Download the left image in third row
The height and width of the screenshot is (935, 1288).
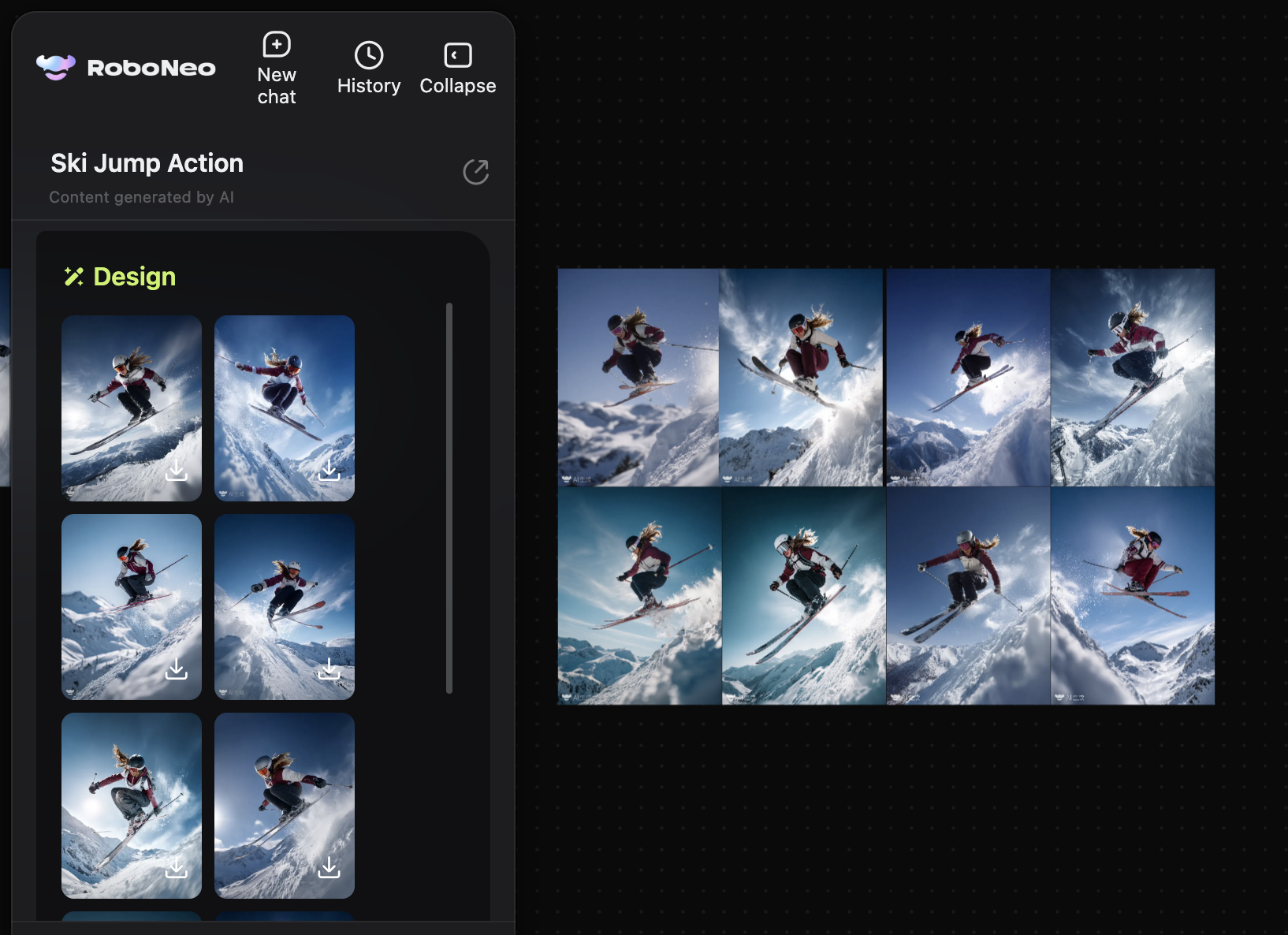[x=177, y=868]
